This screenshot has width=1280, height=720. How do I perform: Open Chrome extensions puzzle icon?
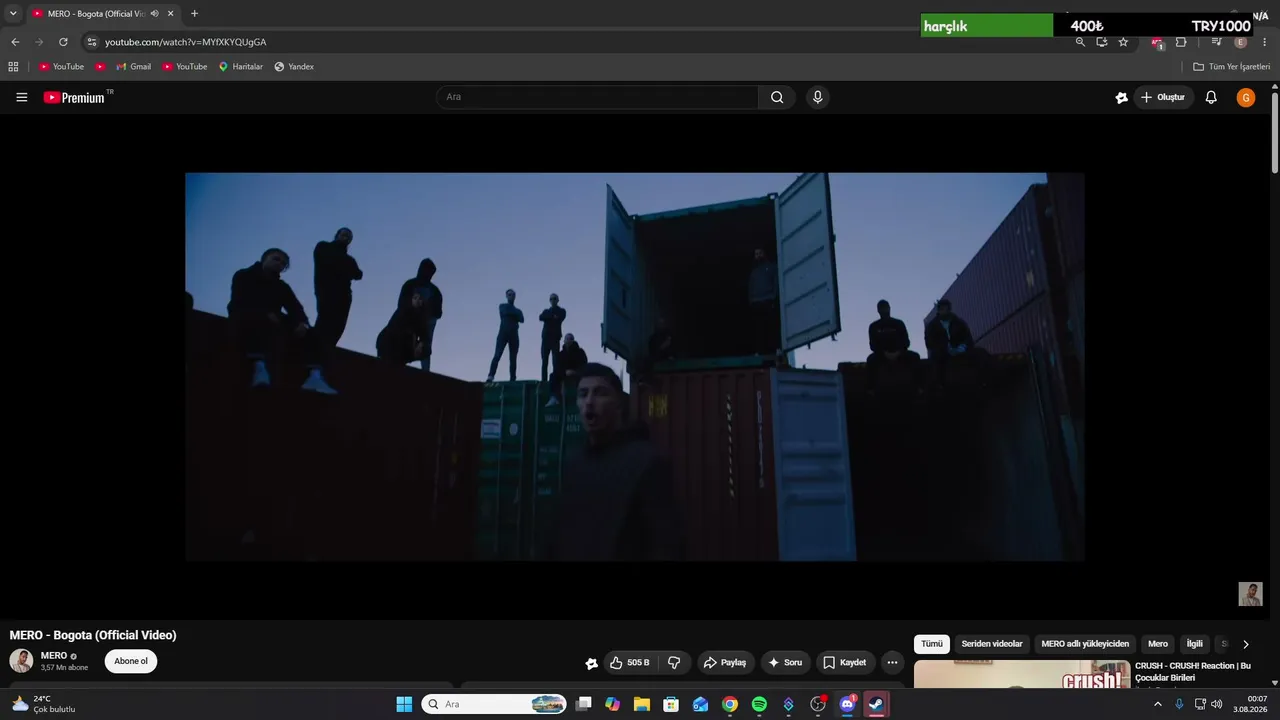(1181, 42)
